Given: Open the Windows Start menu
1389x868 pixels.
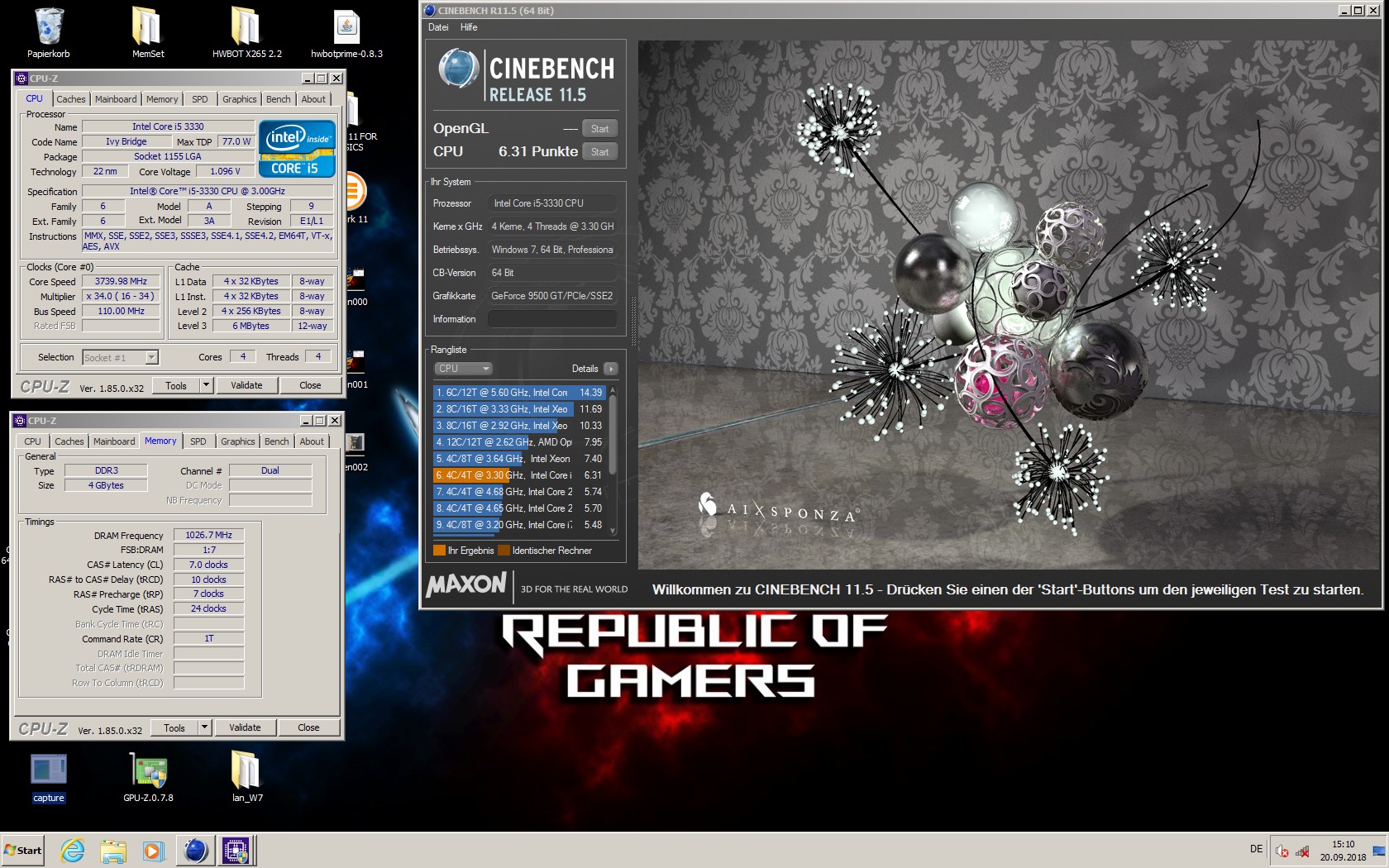Looking at the screenshot, I should [23, 850].
